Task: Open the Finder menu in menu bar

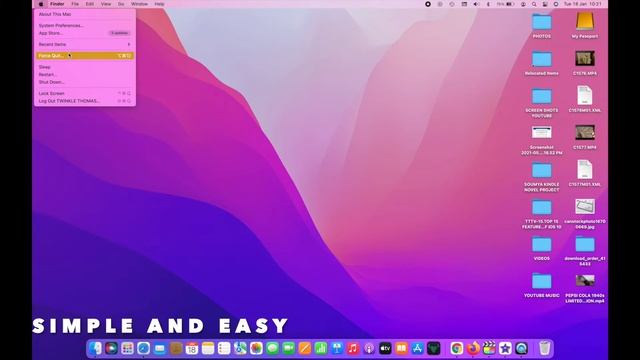Action: coord(57,4)
